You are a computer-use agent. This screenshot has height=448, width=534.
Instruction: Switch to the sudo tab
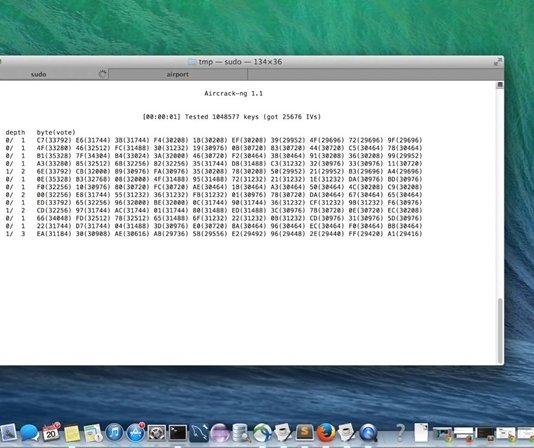point(54,74)
